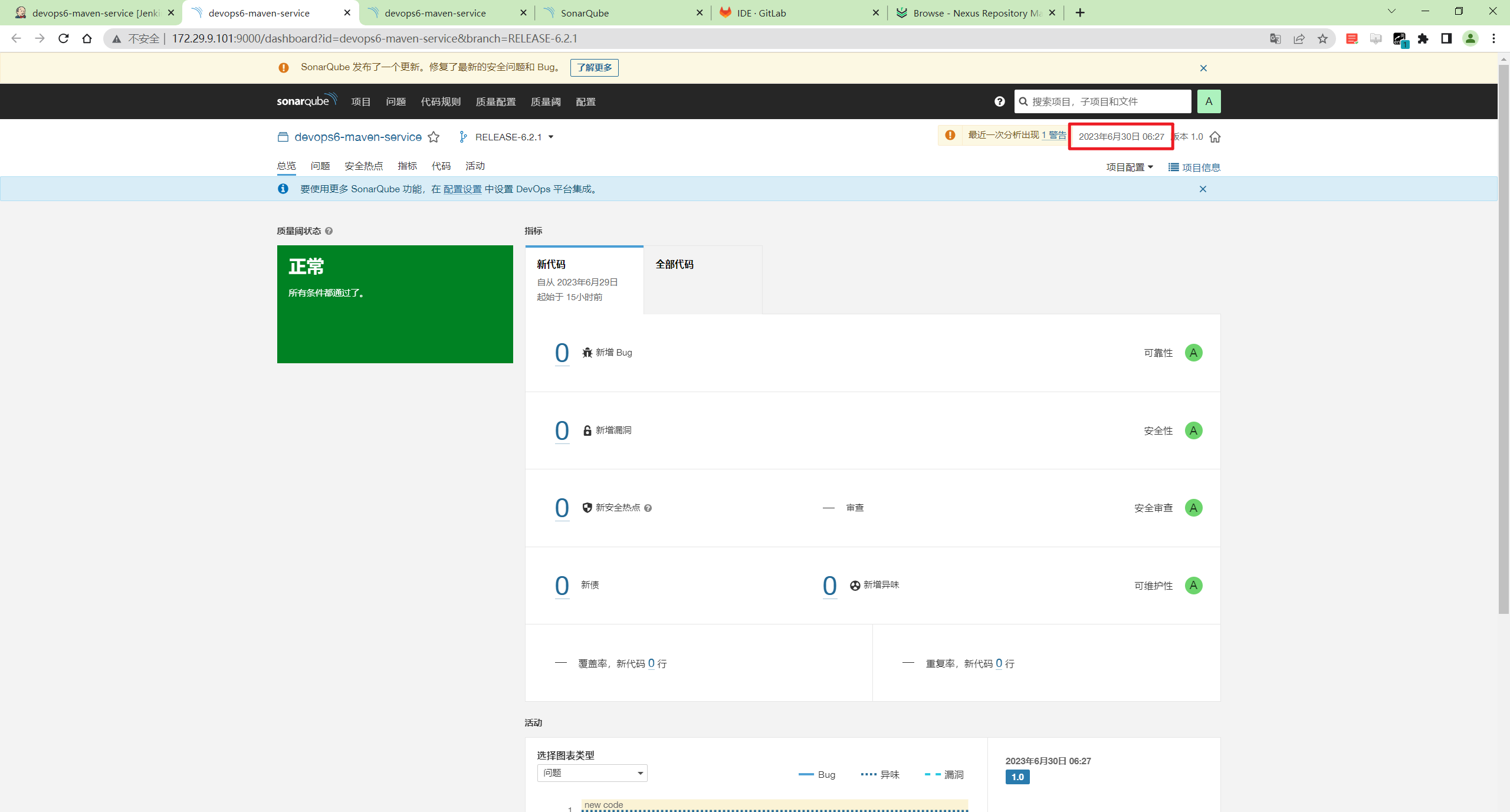The image size is (1510, 812).
Task: Open the 配置设置 link in info banner
Action: click(x=462, y=189)
